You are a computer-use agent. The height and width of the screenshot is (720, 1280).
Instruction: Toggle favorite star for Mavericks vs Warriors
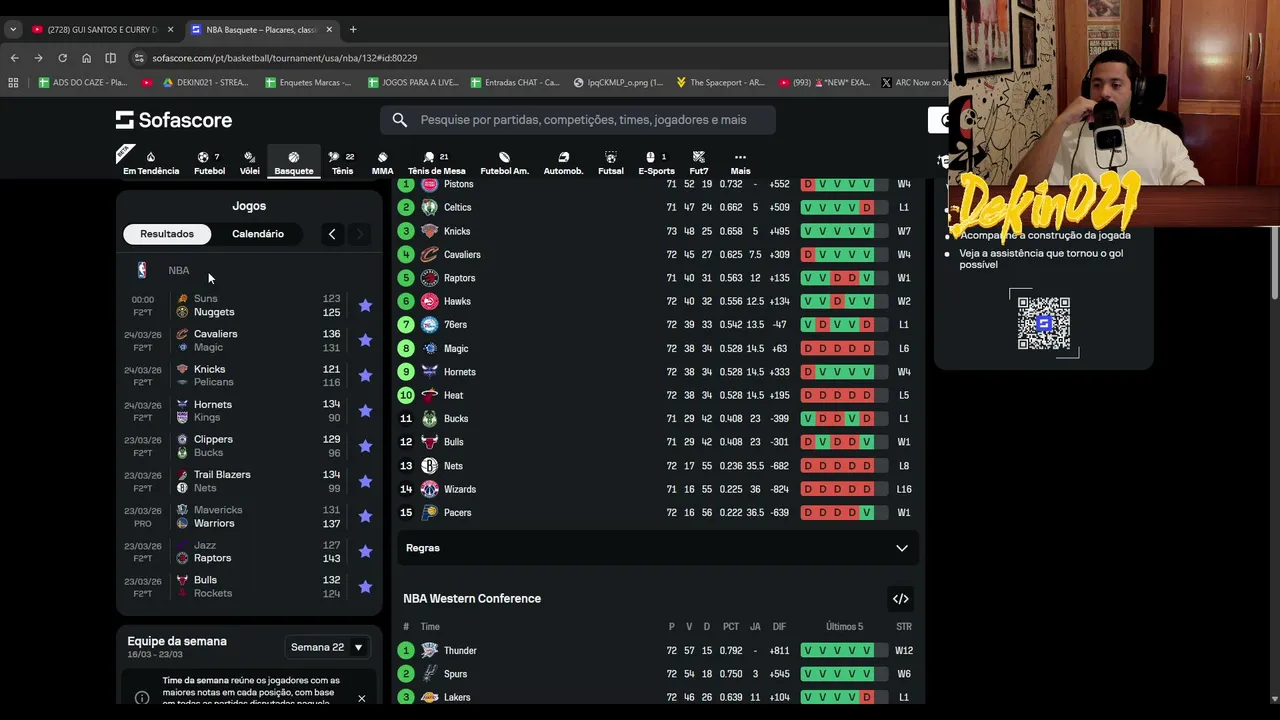pyautogui.click(x=365, y=516)
